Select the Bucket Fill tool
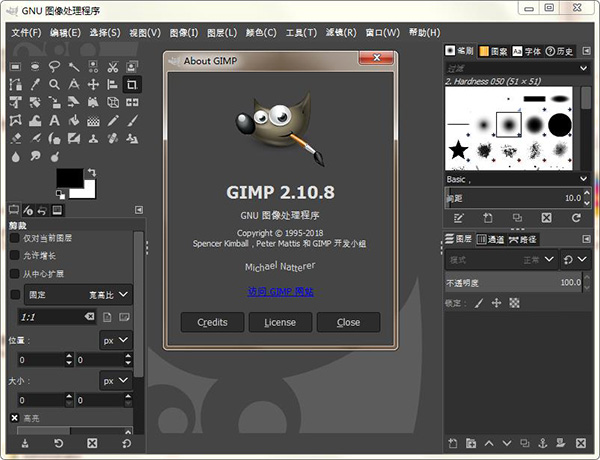The height and width of the screenshot is (460, 600). 74,121
